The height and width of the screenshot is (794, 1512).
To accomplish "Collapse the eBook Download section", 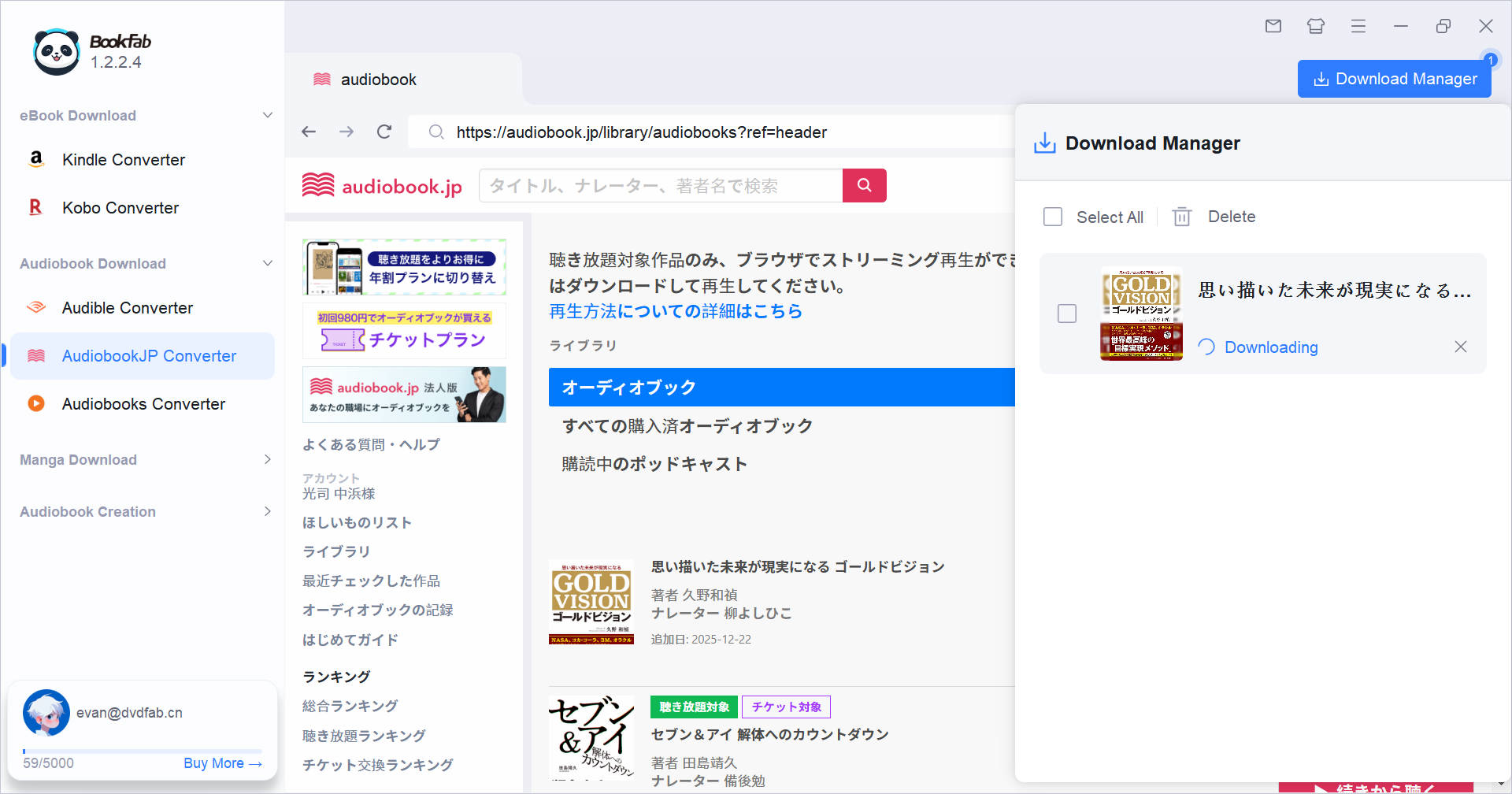I will click(268, 115).
